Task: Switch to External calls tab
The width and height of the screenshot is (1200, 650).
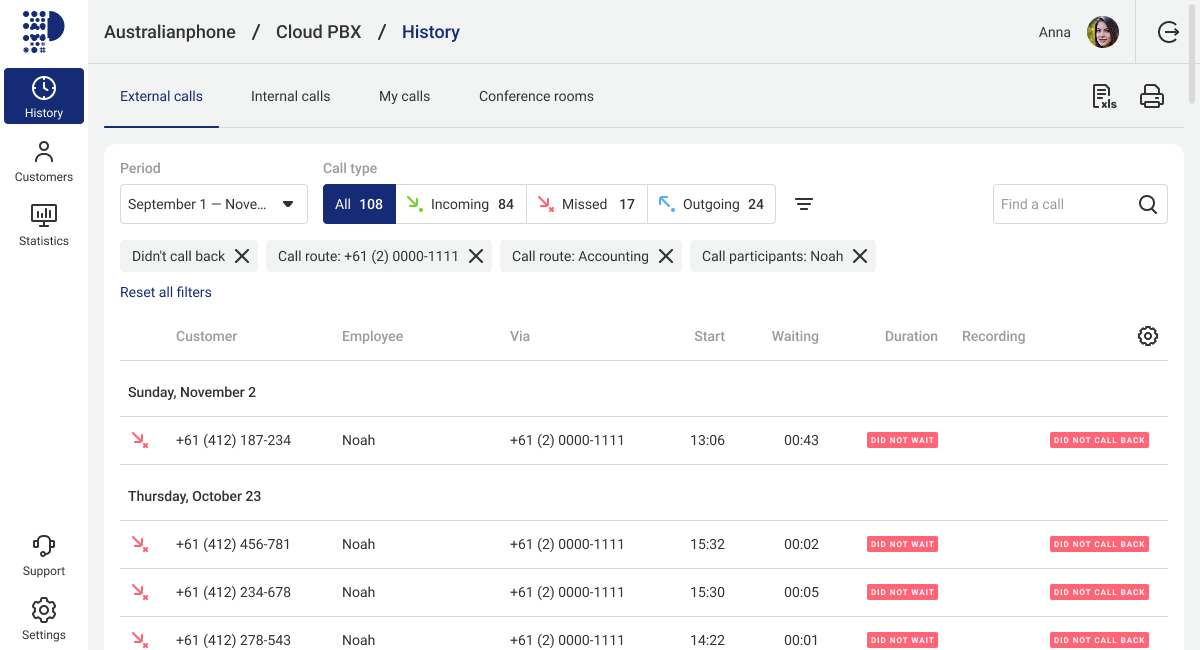Action: (x=161, y=96)
